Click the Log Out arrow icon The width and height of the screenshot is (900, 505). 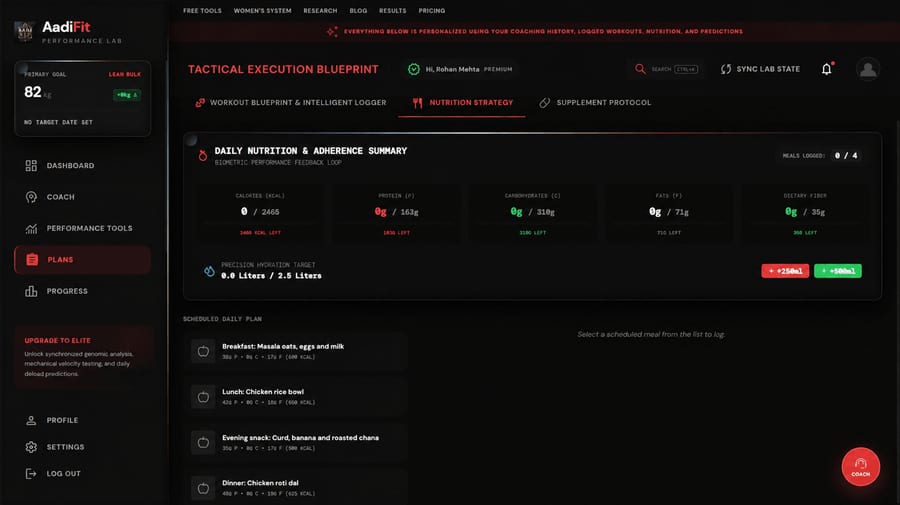point(31,473)
